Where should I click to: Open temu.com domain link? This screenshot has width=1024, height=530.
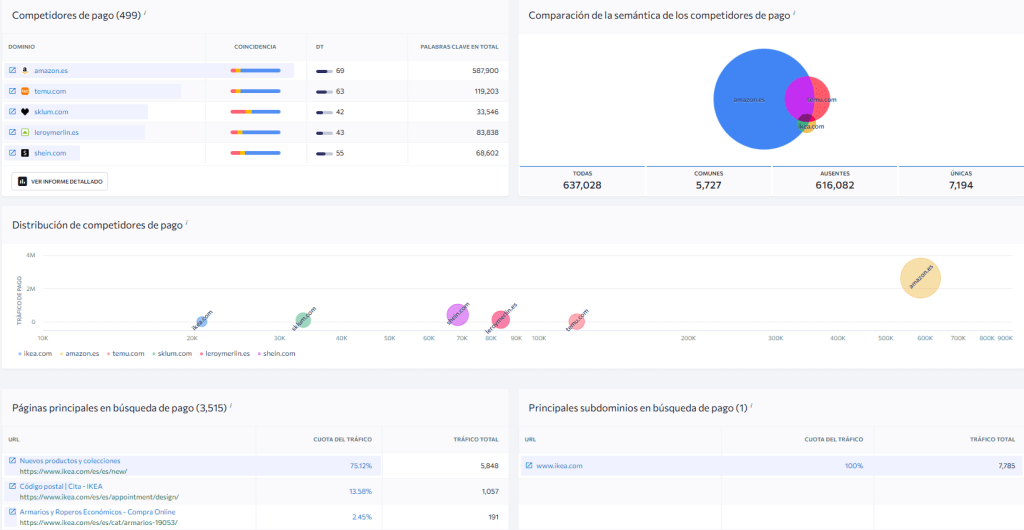click(x=50, y=91)
